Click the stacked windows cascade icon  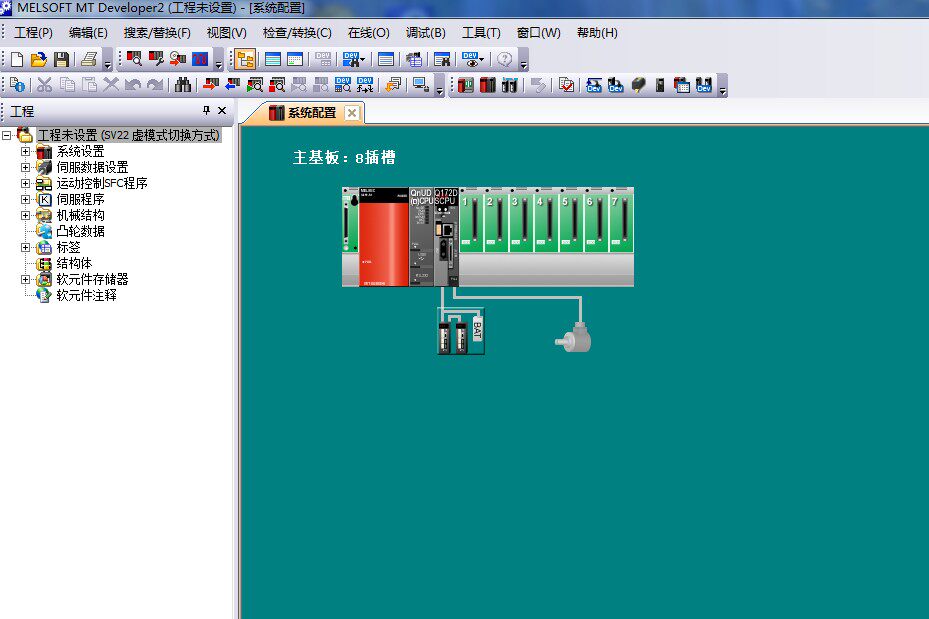tap(393, 85)
